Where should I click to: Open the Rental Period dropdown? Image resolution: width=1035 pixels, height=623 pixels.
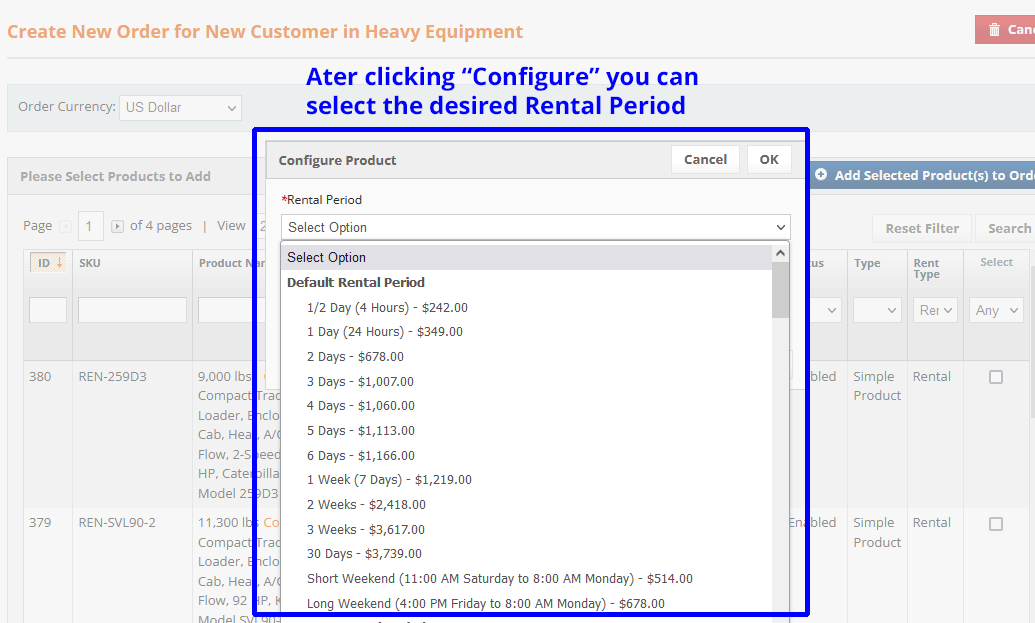[x=535, y=227]
